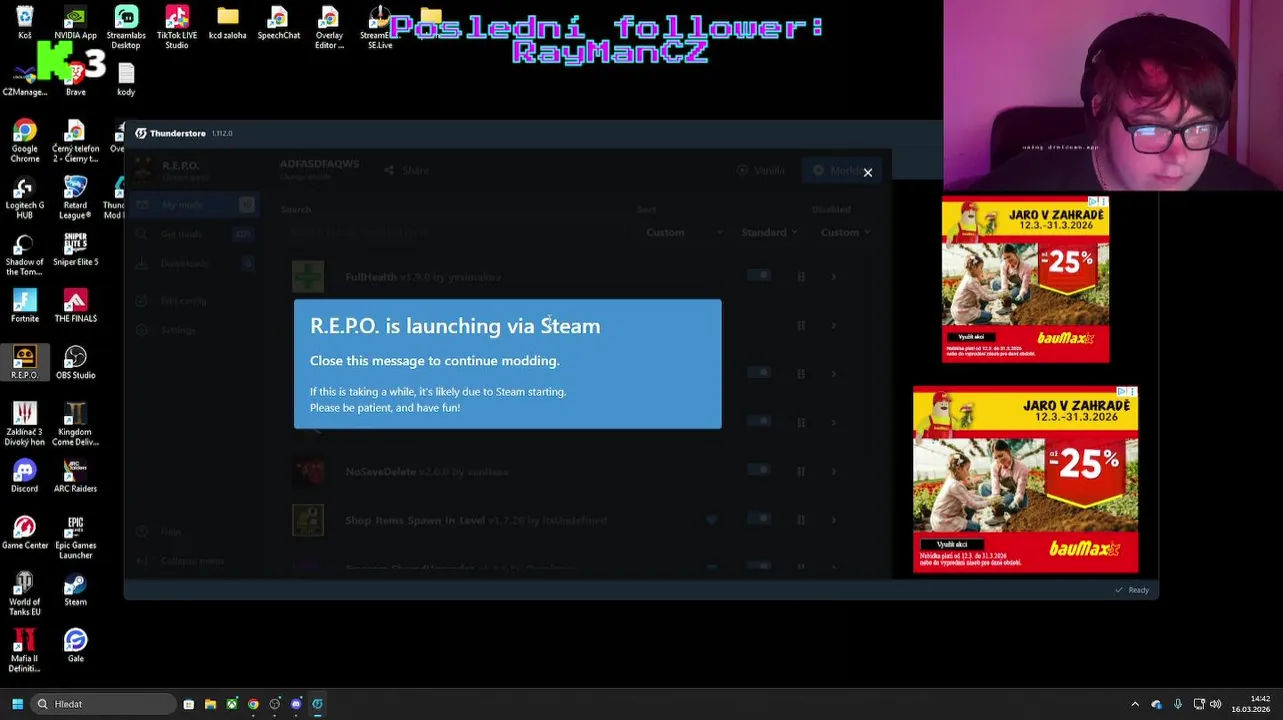This screenshot has height=720, width=1283.
Task: Open the Standard sort direction dropdown
Action: [x=769, y=232]
